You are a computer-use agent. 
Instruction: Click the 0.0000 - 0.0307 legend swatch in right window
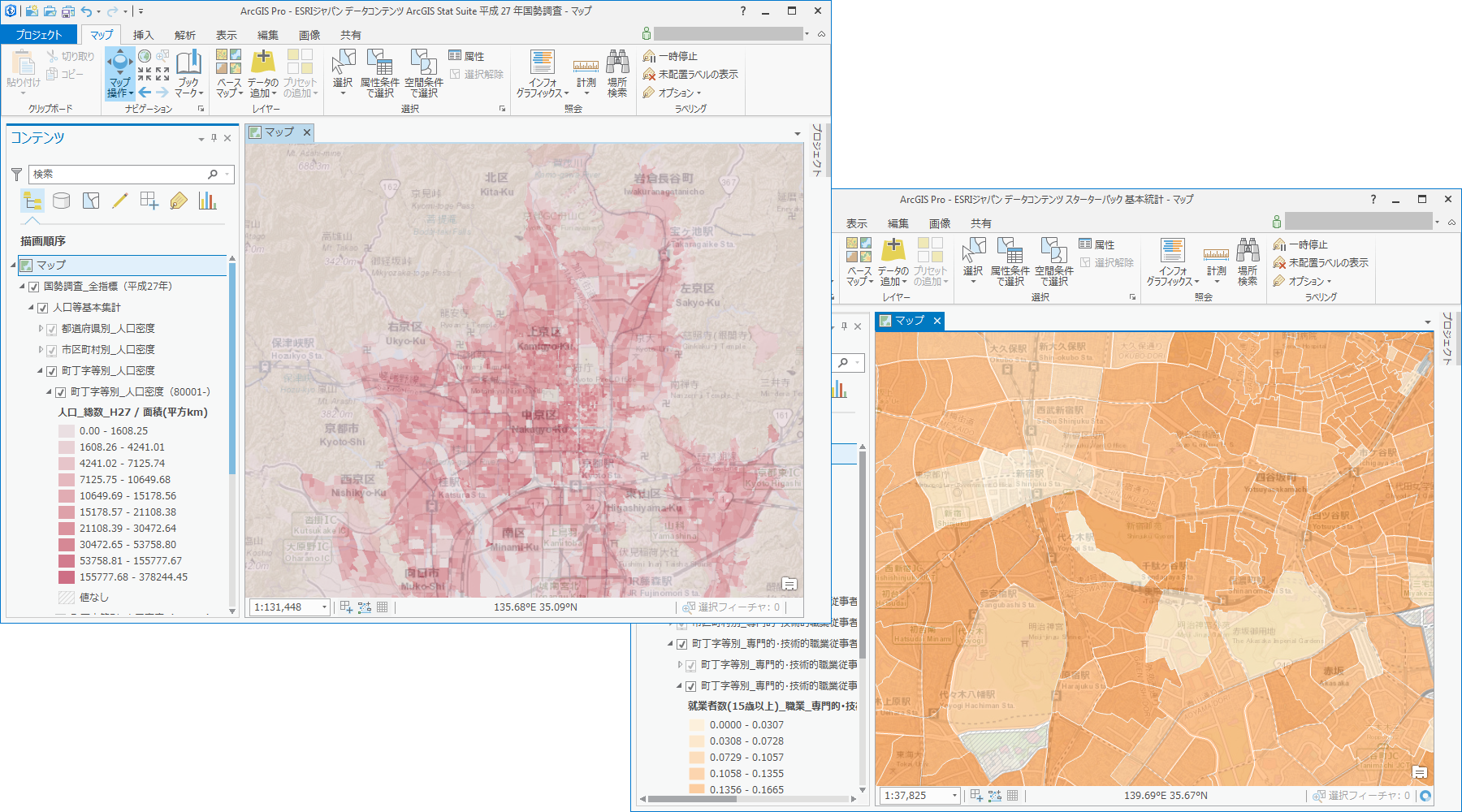(x=697, y=725)
